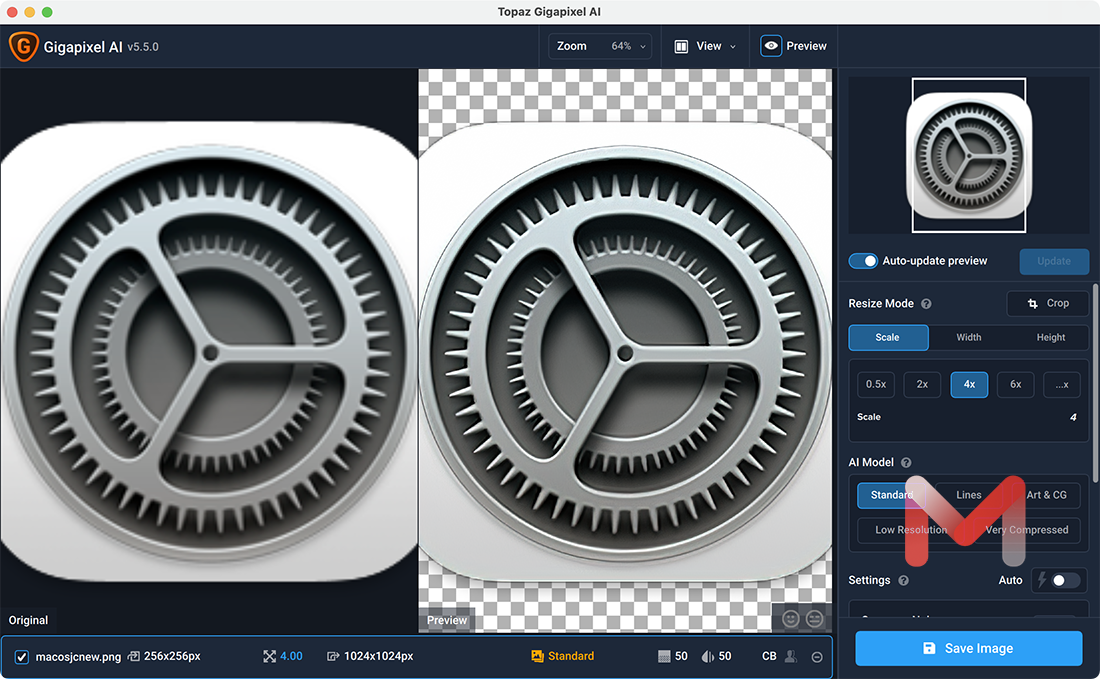The image size is (1100, 679).
Task: Open Resize Mode help icon
Action: pos(926,304)
